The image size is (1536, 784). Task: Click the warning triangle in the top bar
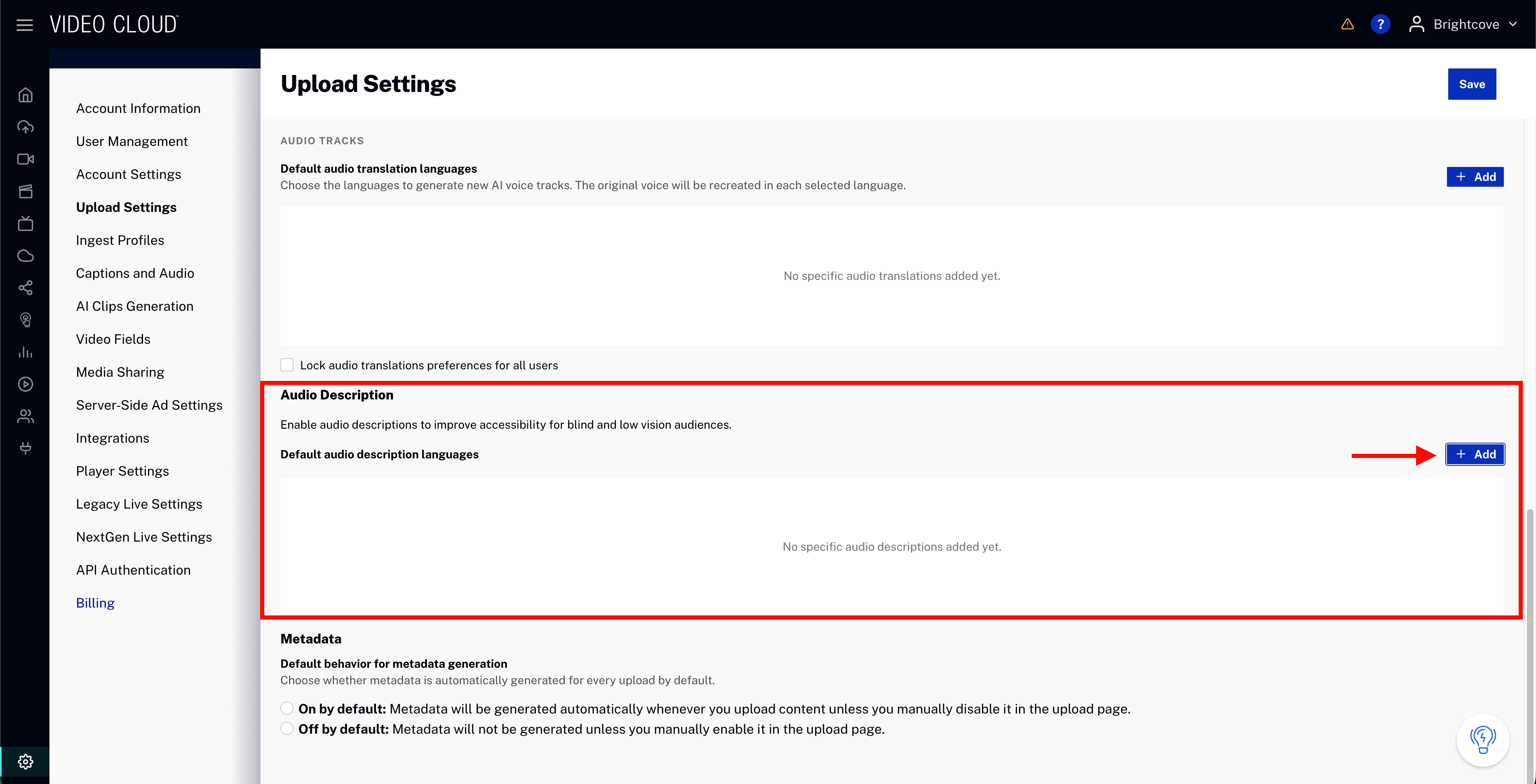click(x=1347, y=24)
